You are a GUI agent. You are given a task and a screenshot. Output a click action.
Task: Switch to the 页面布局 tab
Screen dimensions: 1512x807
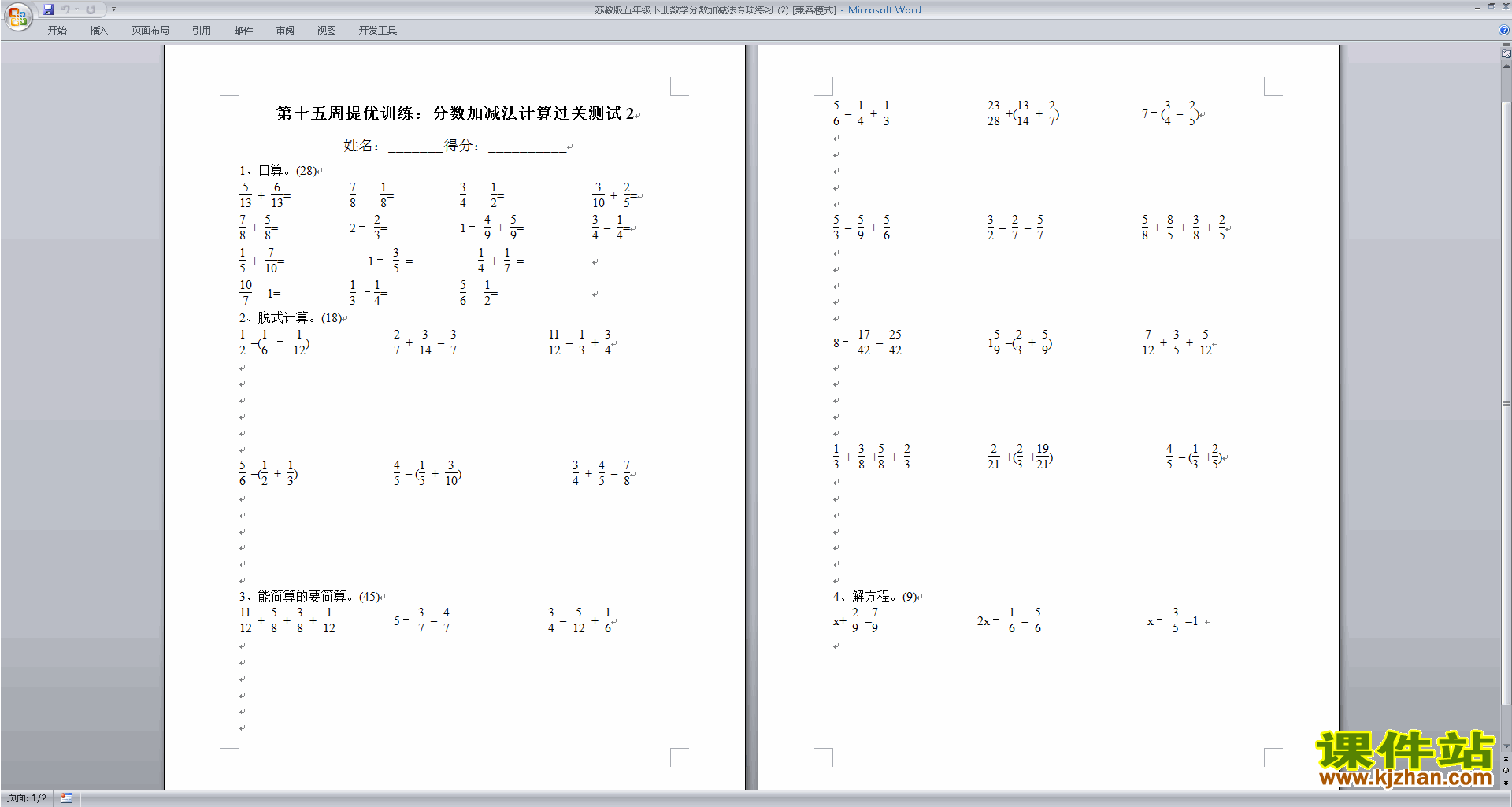pyautogui.click(x=150, y=31)
